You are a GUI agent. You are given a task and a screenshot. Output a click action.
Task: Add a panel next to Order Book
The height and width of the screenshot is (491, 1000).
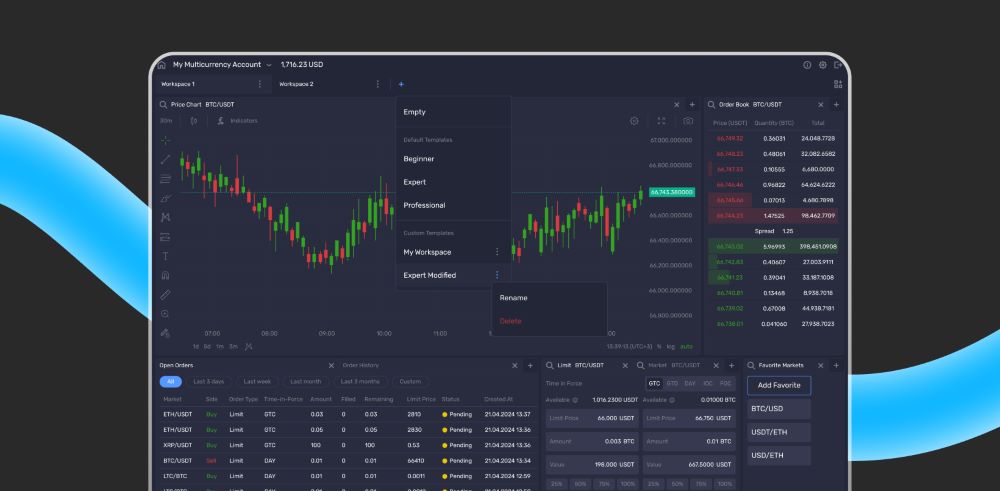pos(836,105)
